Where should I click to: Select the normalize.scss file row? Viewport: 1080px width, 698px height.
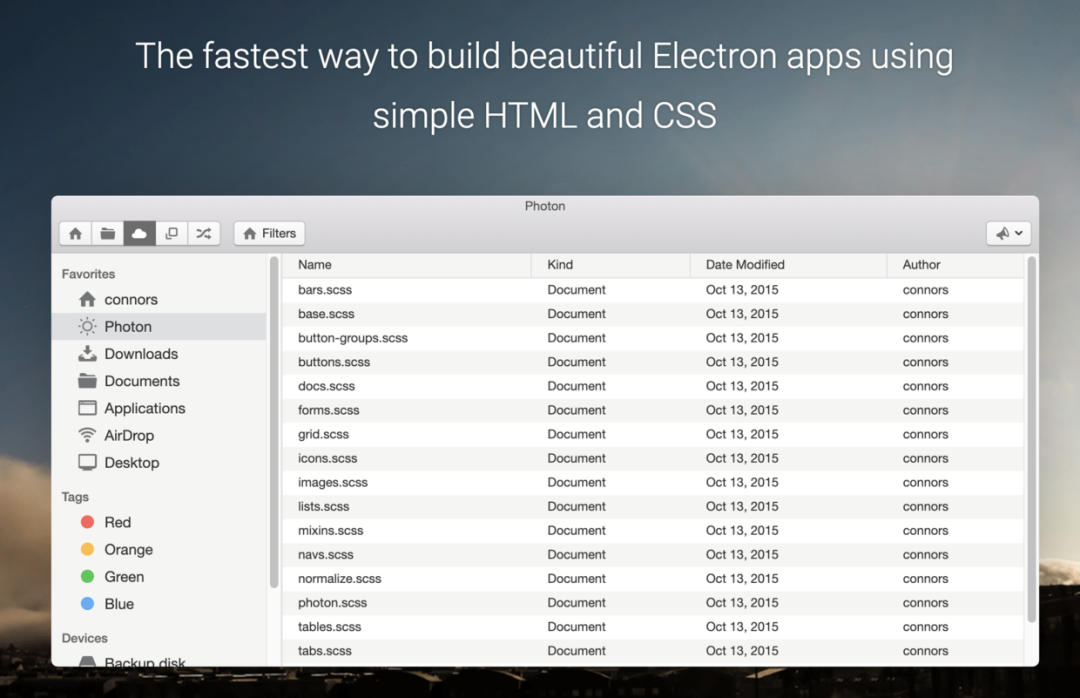click(x=652, y=579)
